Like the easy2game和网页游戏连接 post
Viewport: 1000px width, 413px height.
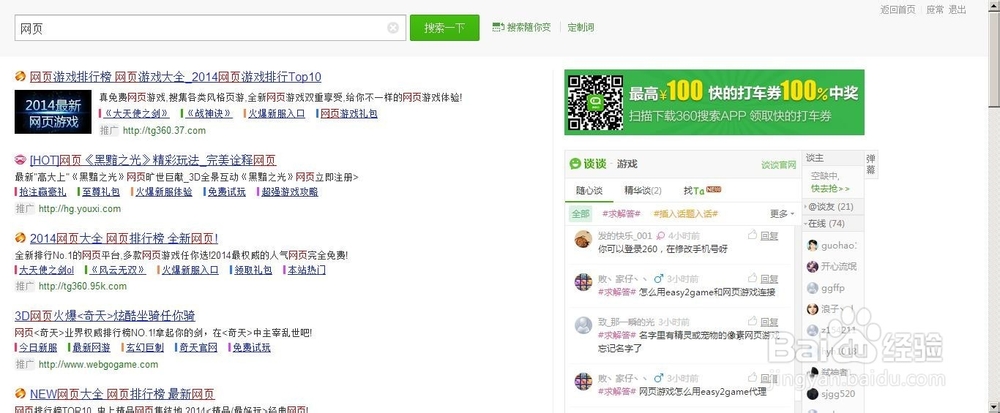pyautogui.click(x=752, y=279)
